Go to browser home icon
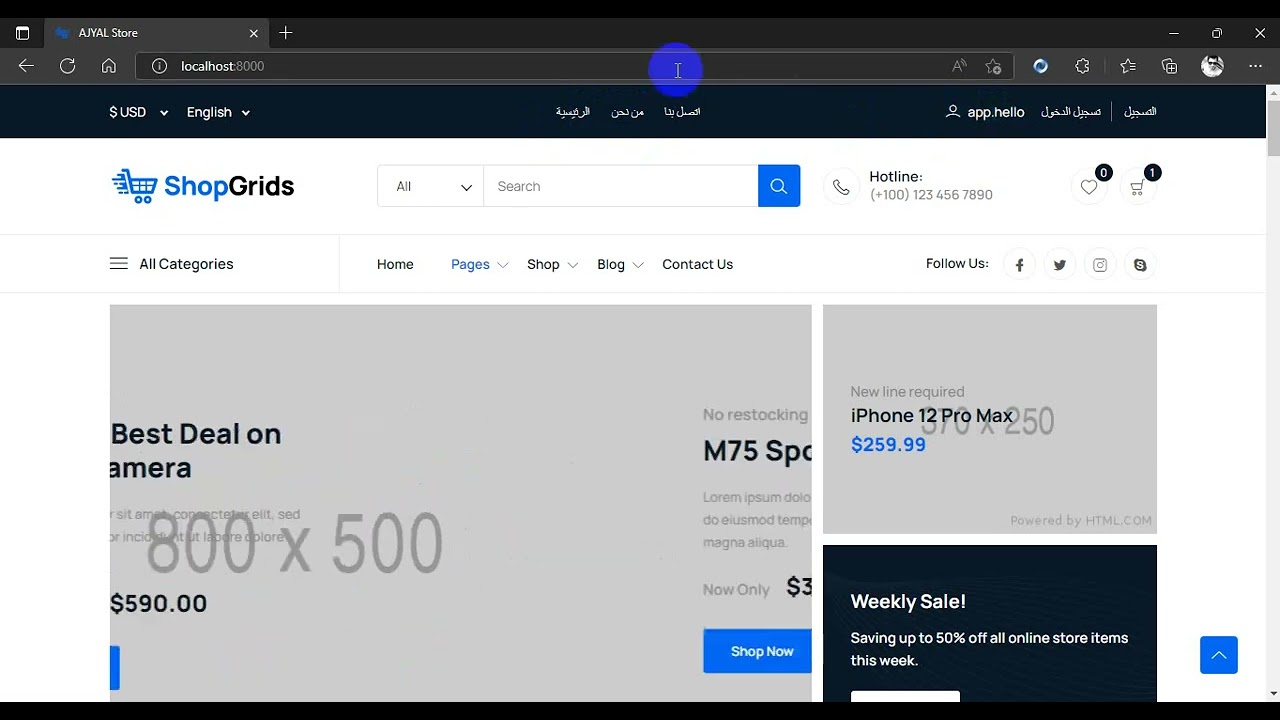This screenshot has width=1280, height=720. tap(109, 66)
